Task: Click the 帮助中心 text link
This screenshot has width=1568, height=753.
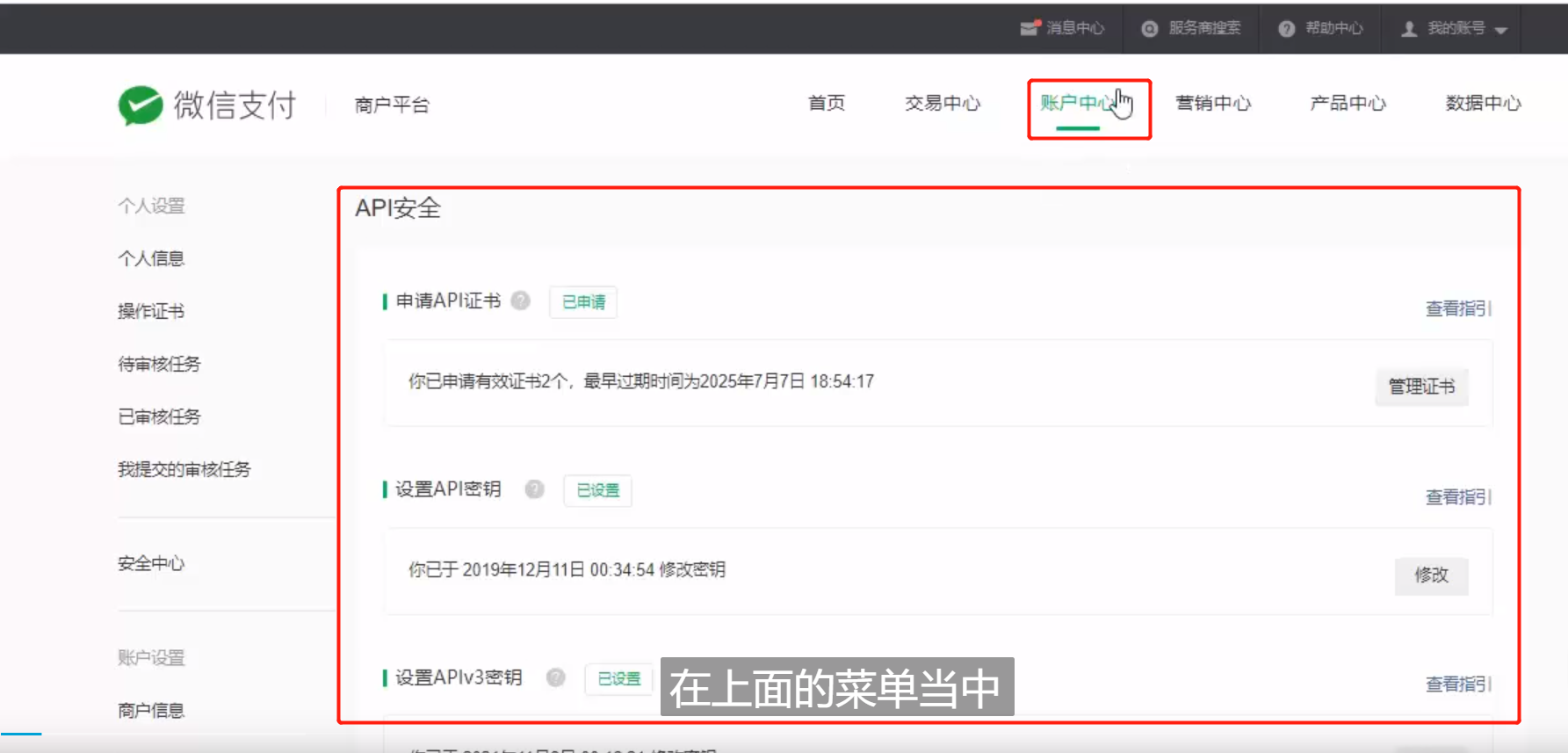Action: coord(1334,28)
